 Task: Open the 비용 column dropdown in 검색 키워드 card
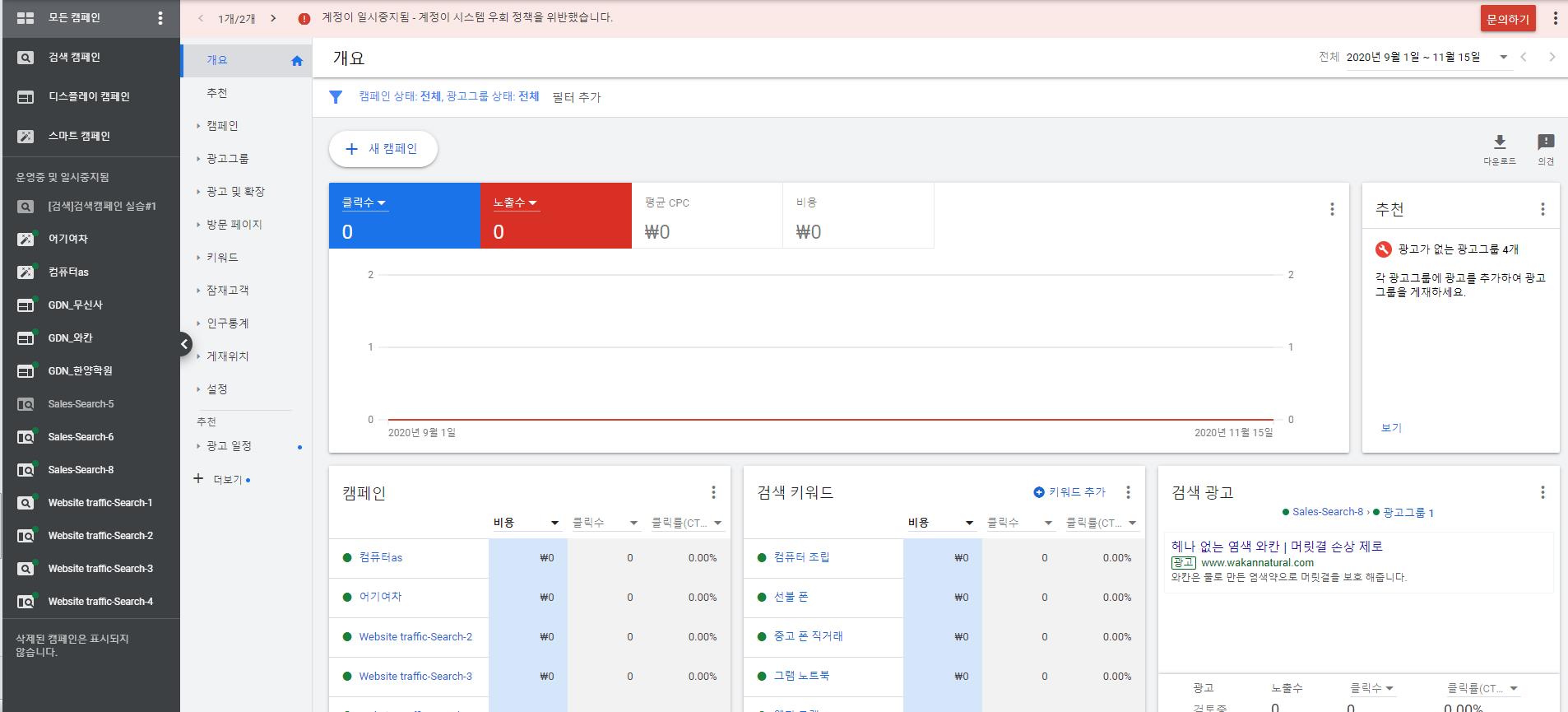coord(969,523)
